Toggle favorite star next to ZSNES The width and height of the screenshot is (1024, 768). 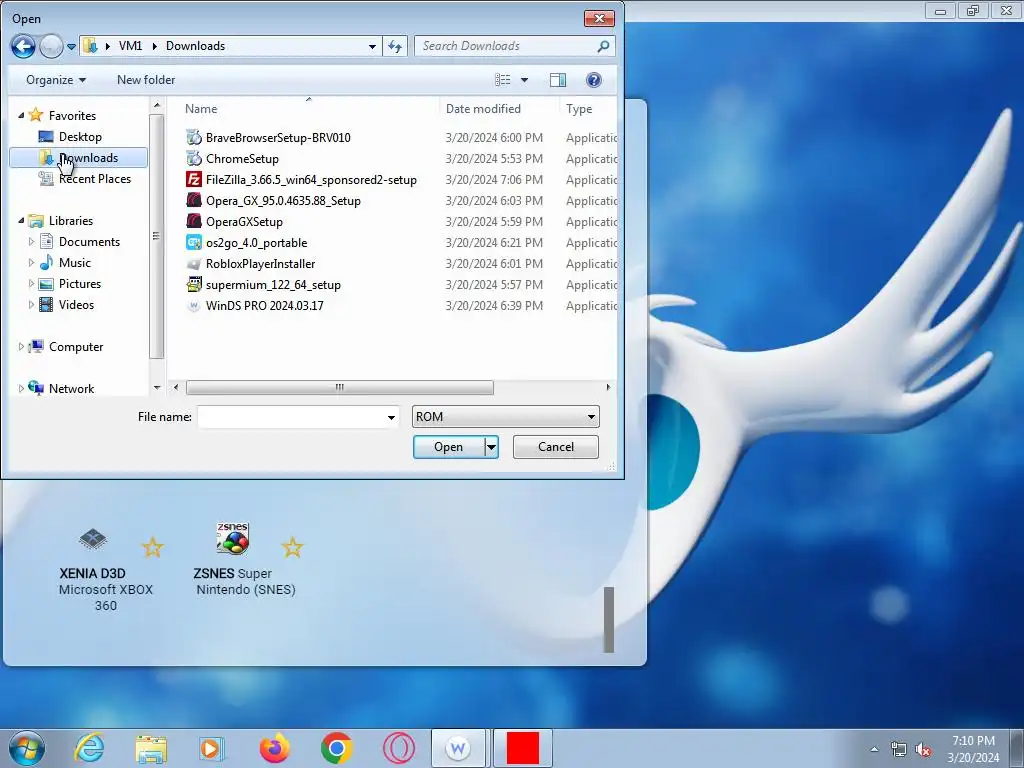[x=293, y=547]
